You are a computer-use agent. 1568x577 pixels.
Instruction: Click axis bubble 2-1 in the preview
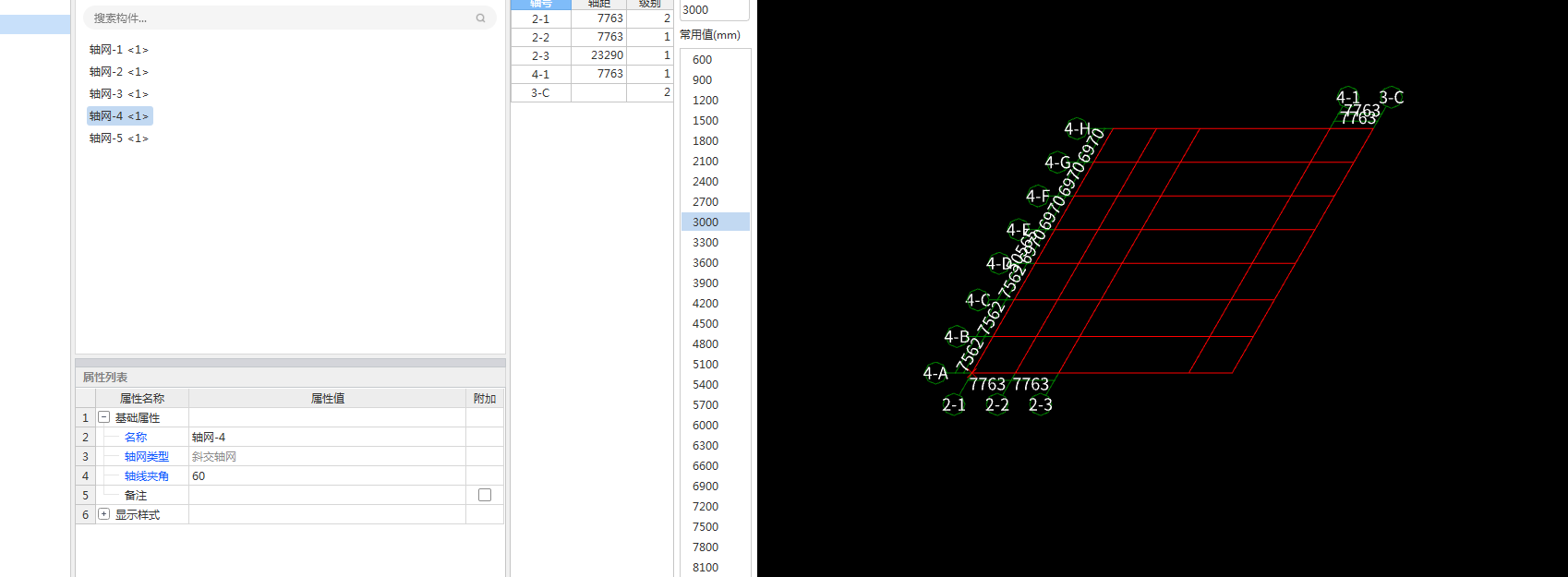(954, 404)
